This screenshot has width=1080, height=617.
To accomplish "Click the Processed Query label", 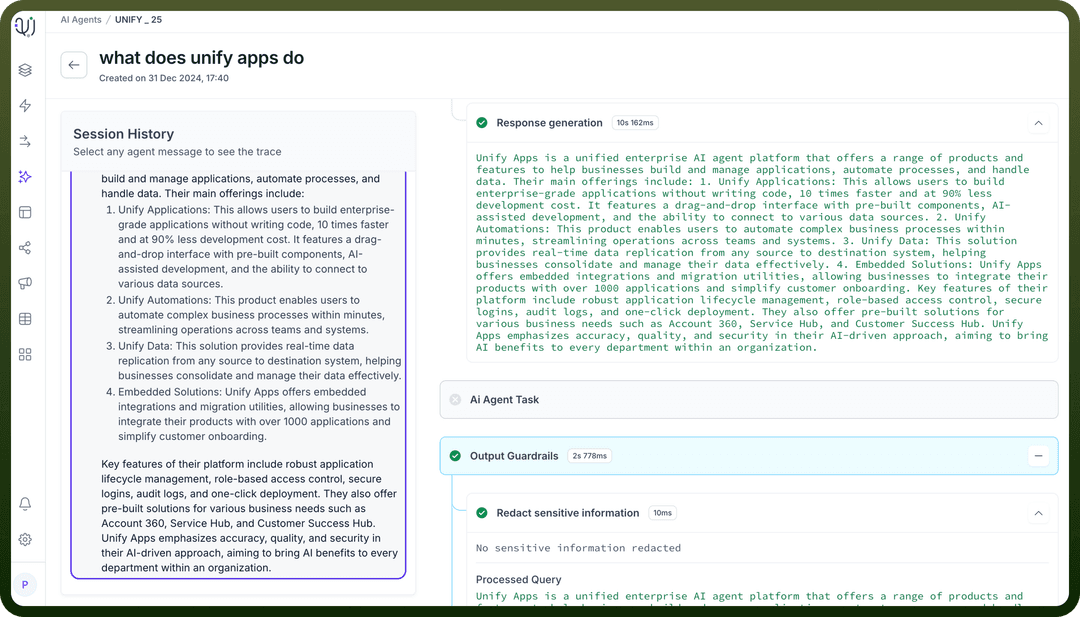I will (x=519, y=580).
